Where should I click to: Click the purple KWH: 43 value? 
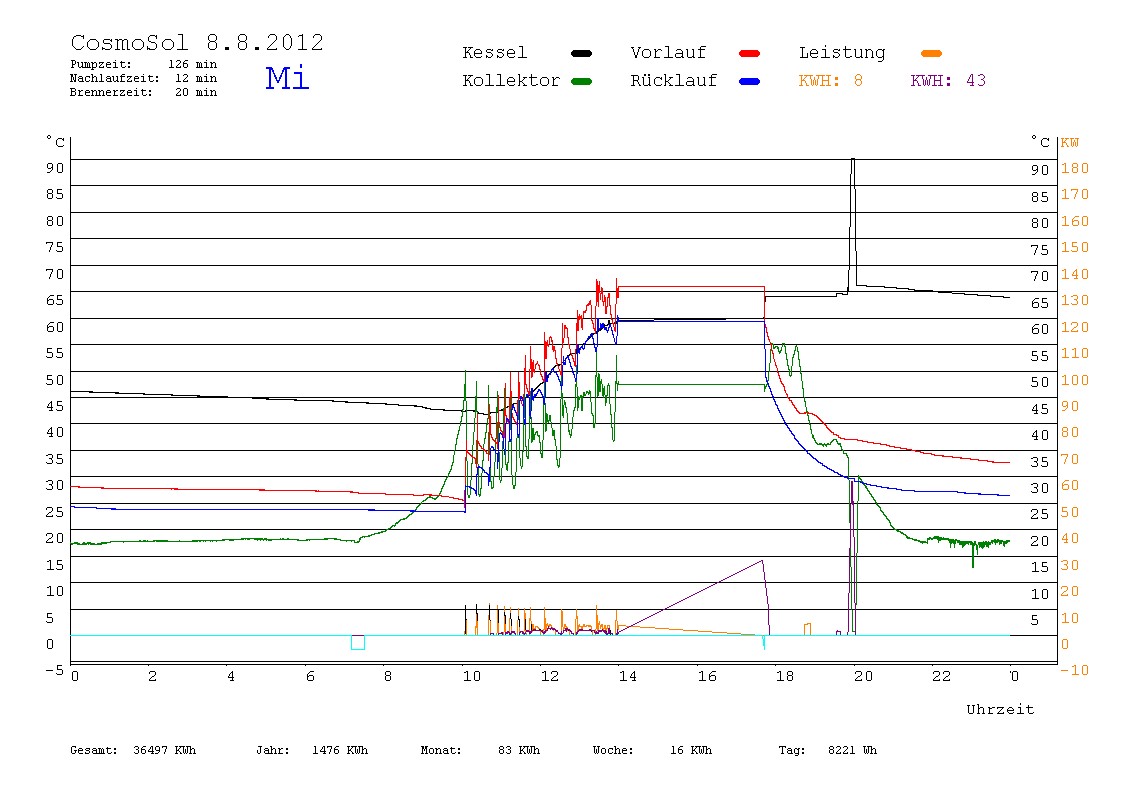pyautogui.click(x=948, y=81)
